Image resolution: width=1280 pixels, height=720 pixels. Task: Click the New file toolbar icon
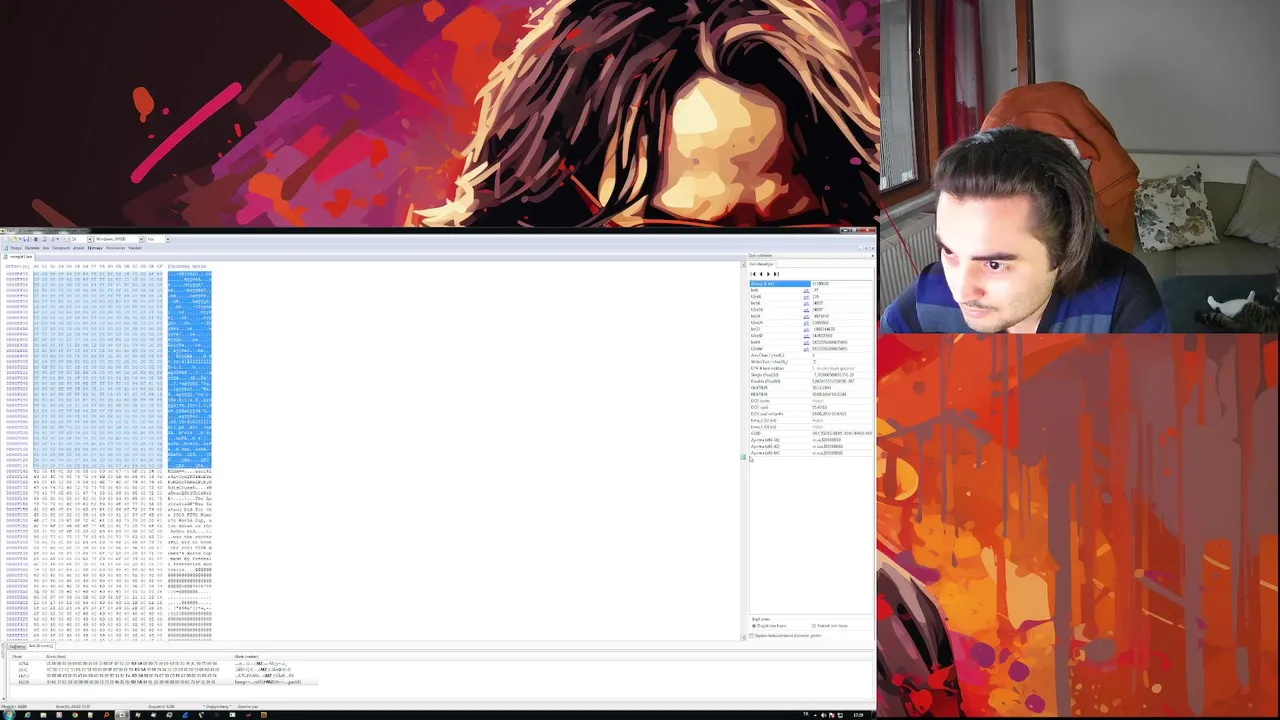coord(6,239)
